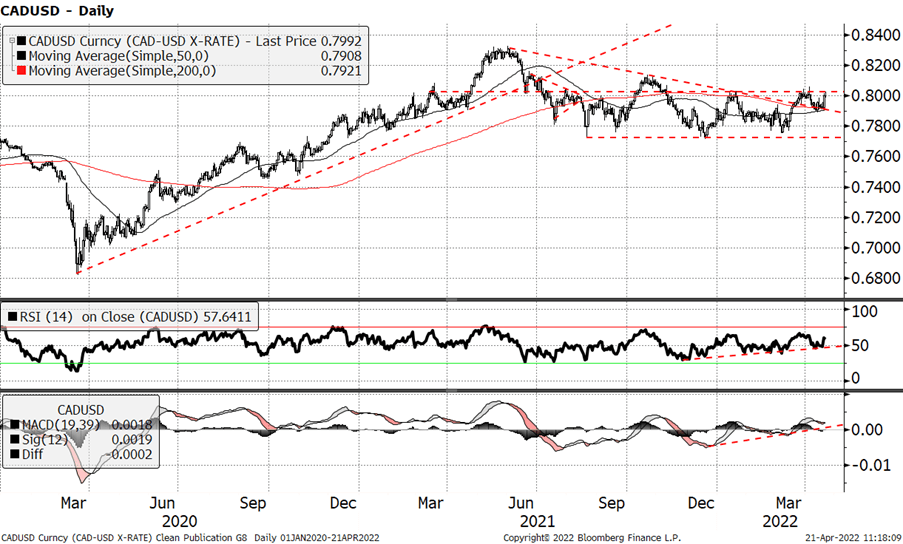The width and height of the screenshot is (903, 544).
Task: Click the 0.7800 price axis label
Action: point(875,125)
